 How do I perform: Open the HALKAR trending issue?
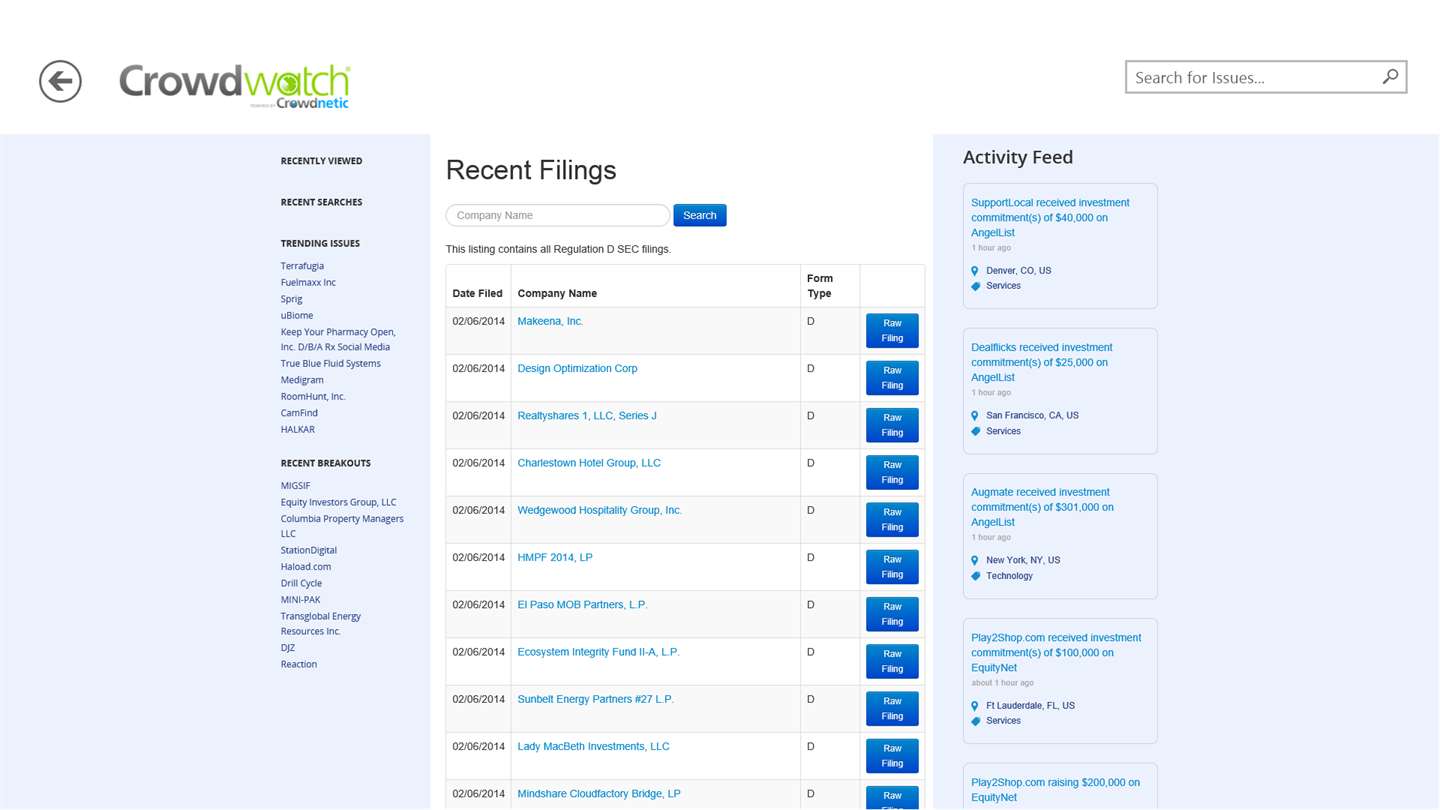point(297,429)
